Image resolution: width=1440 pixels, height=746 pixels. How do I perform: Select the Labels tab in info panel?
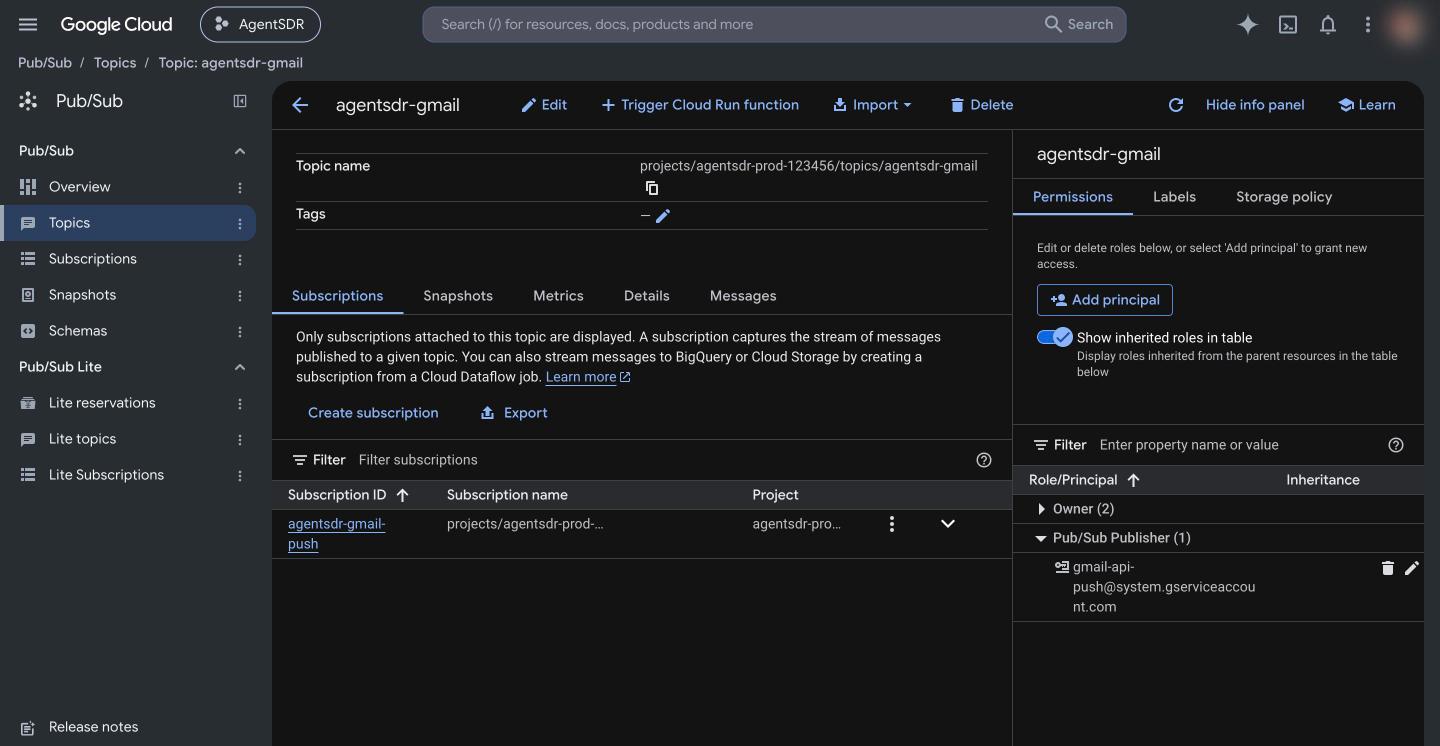tap(1174, 197)
